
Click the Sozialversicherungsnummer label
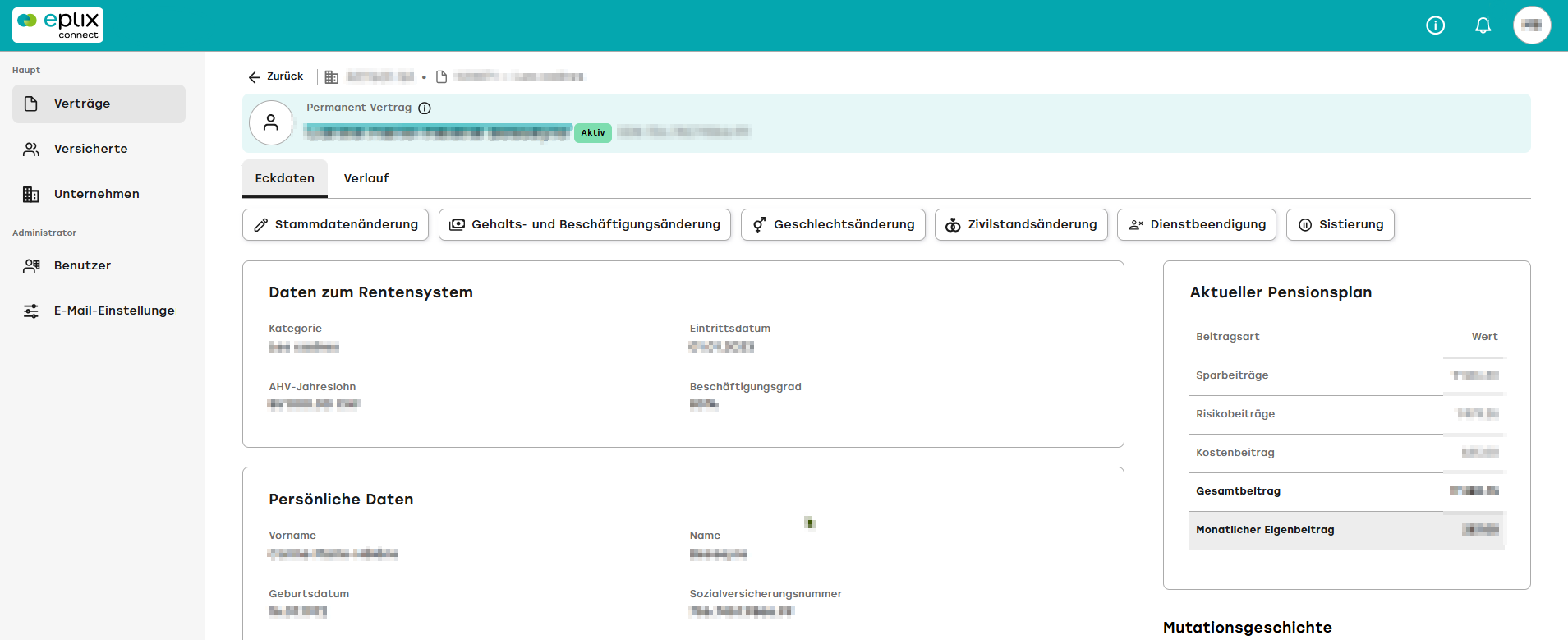click(x=766, y=594)
